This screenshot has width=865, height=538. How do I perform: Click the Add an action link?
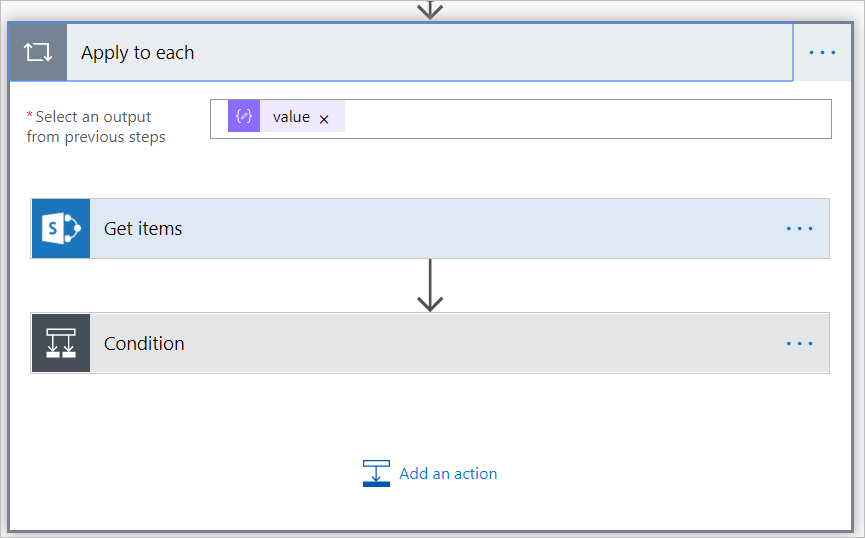[448, 474]
